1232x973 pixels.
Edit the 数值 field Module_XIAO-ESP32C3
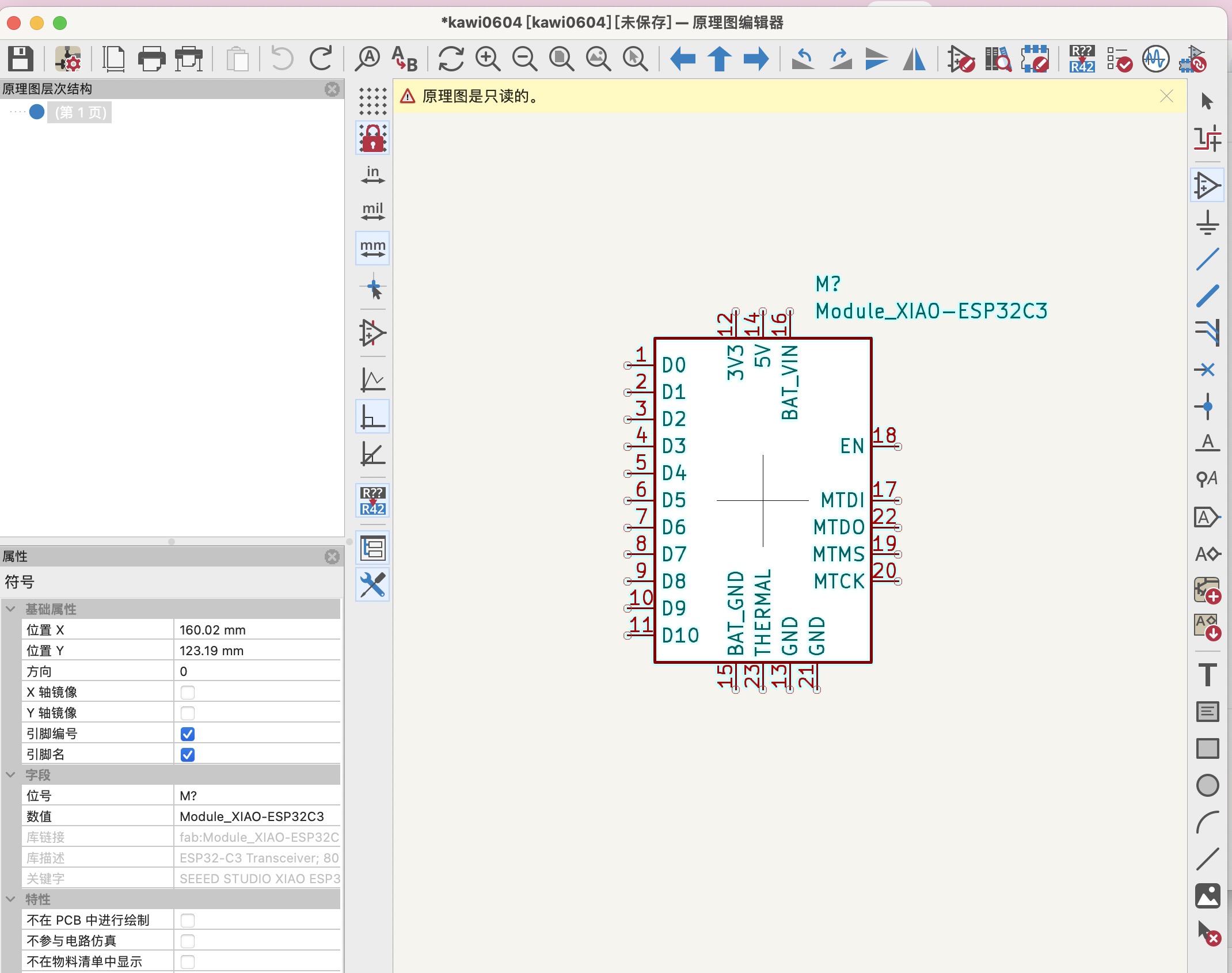[x=257, y=816]
